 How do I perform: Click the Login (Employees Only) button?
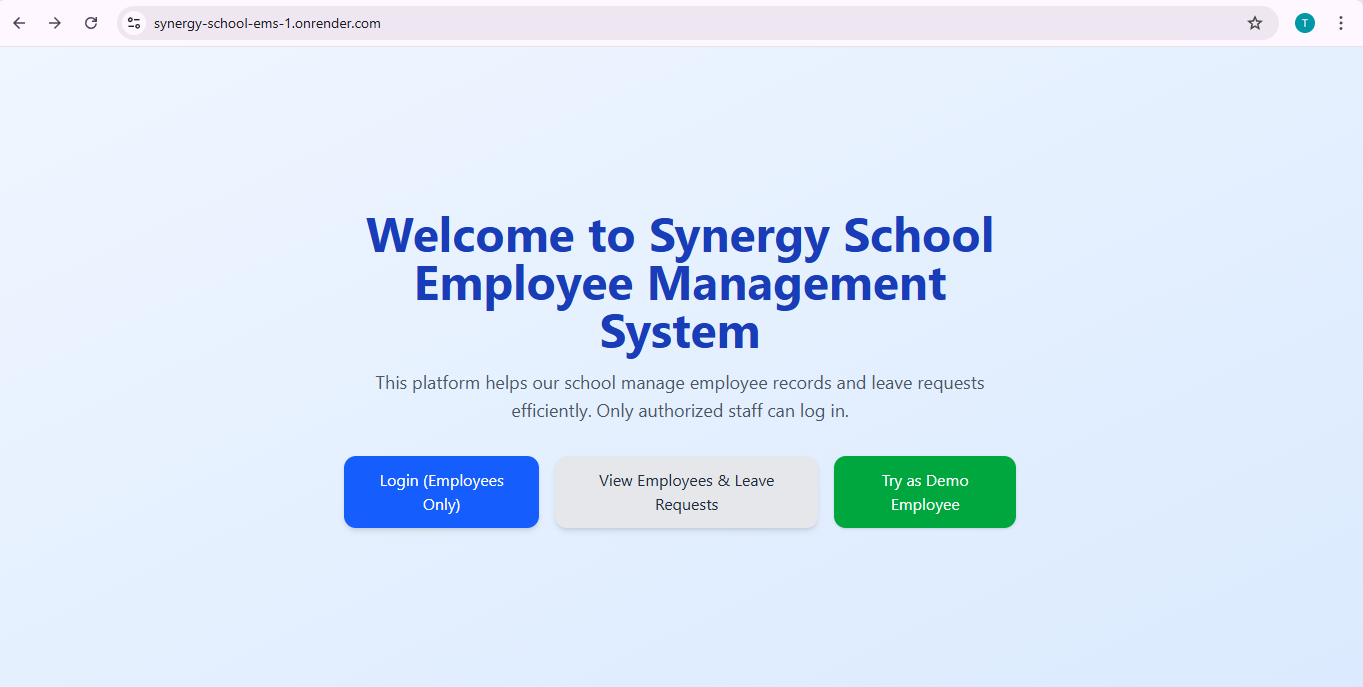pos(441,492)
